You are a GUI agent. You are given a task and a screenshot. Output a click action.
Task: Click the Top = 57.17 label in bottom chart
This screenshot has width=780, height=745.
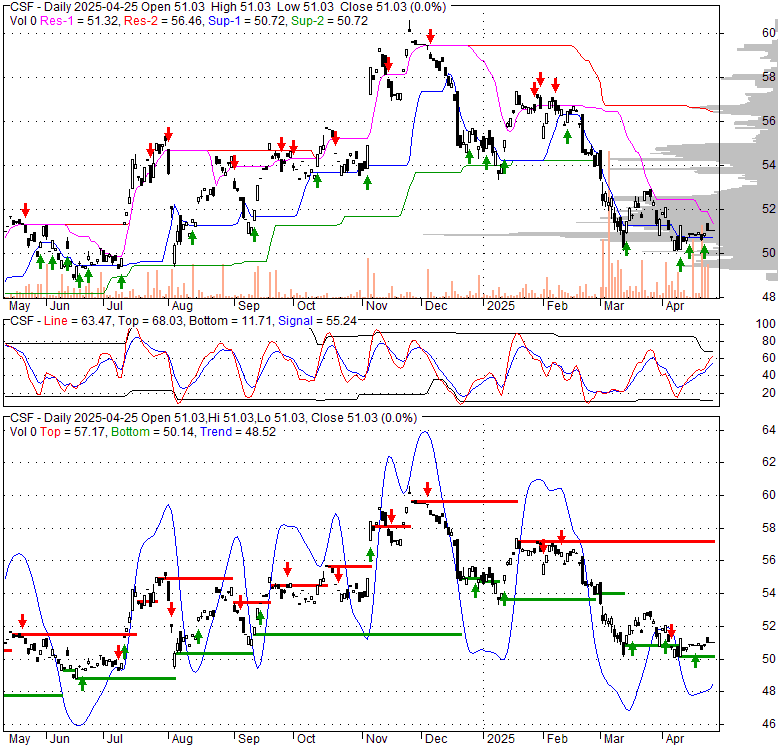coord(73,432)
